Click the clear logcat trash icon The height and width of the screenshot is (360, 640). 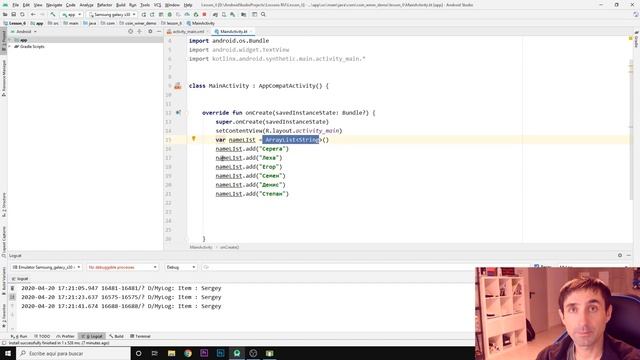[12, 288]
